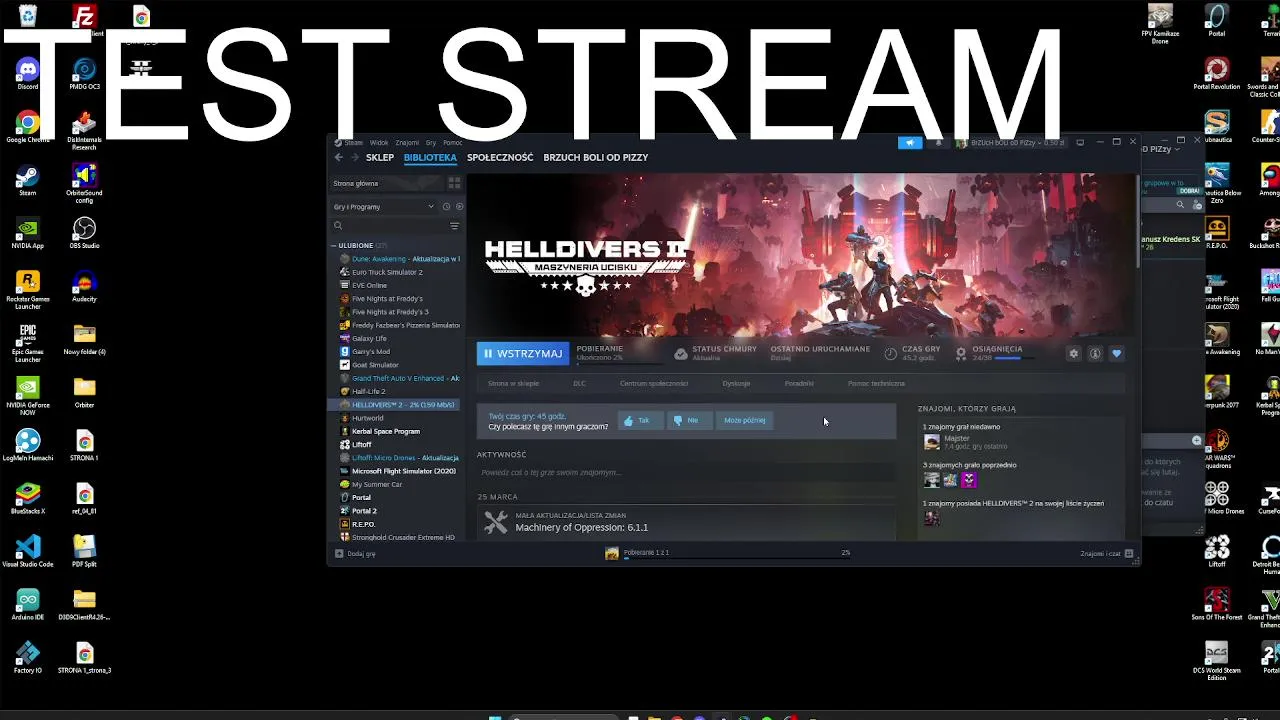Viewport: 1280px width, 720px height.
Task: Pause the download with the WSTRZYMAJ button
Action: pos(523,353)
